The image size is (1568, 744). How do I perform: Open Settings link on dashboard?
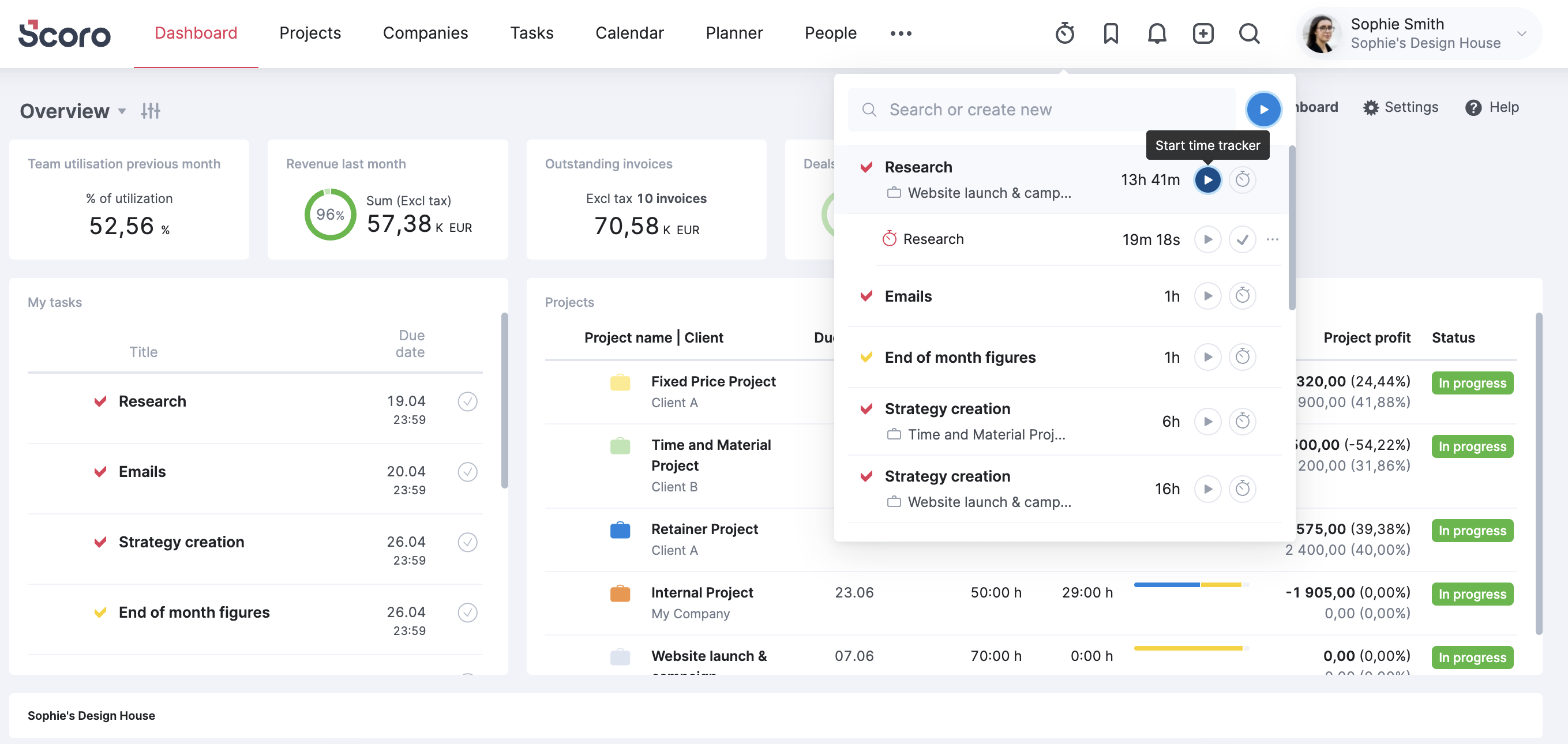[1411, 107]
